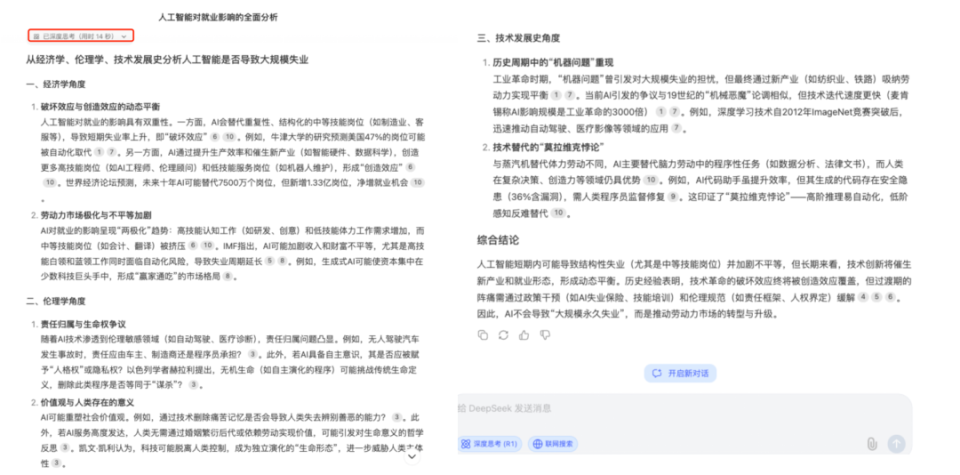Screen dimensions: 960x475
Task: Toggle the 深度思考 (R1) mode
Action: (x=490, y=444)
